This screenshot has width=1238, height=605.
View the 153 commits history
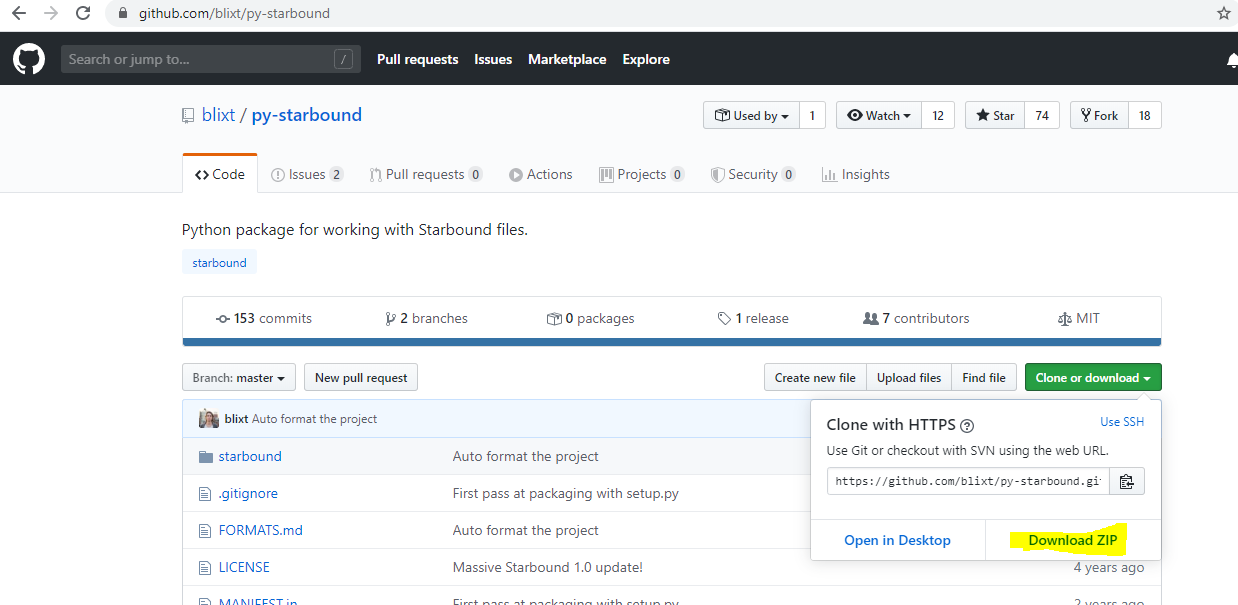point(264,318)
